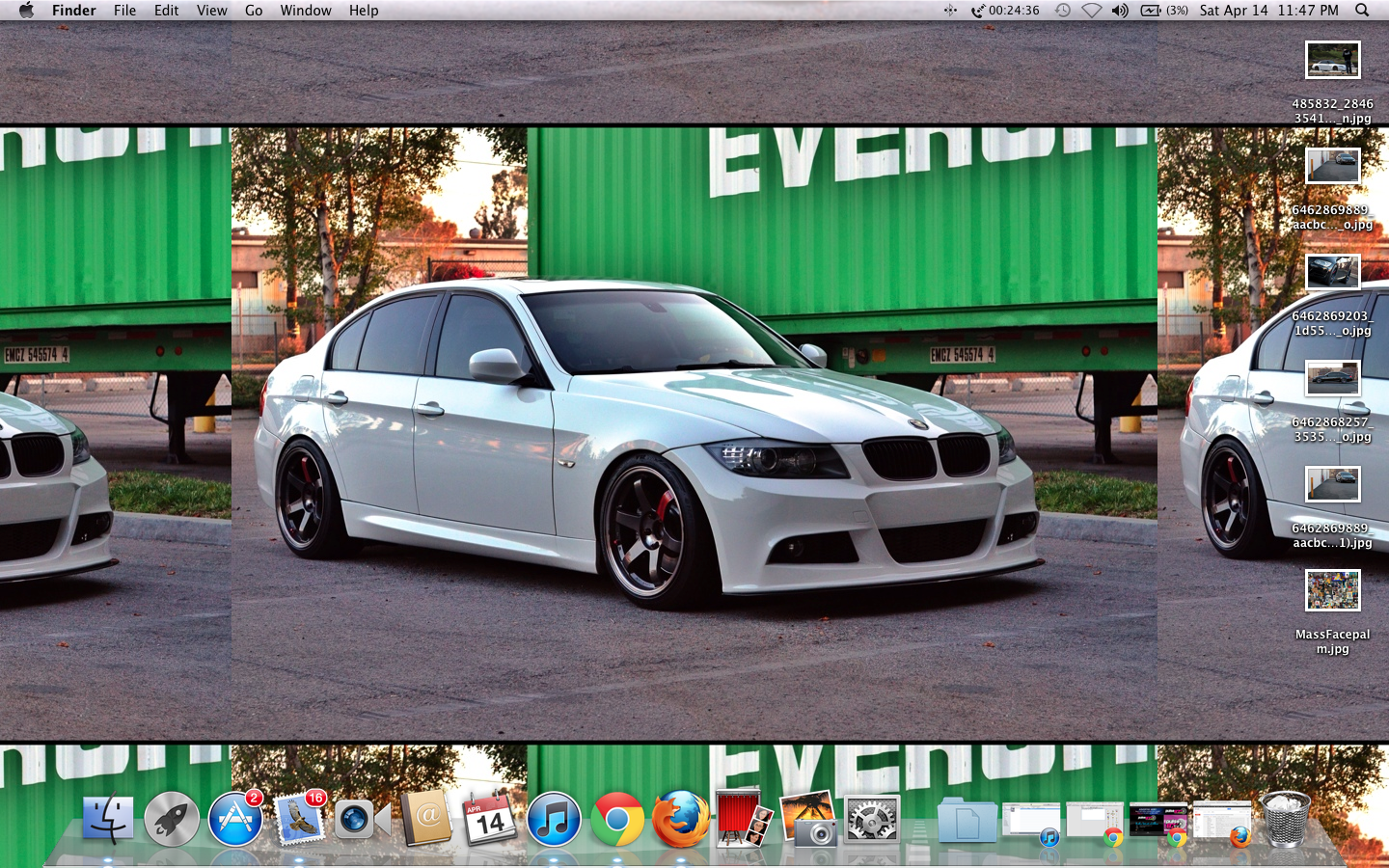Open the date and time menu
1389x868 pixels.
(1268, 11)
